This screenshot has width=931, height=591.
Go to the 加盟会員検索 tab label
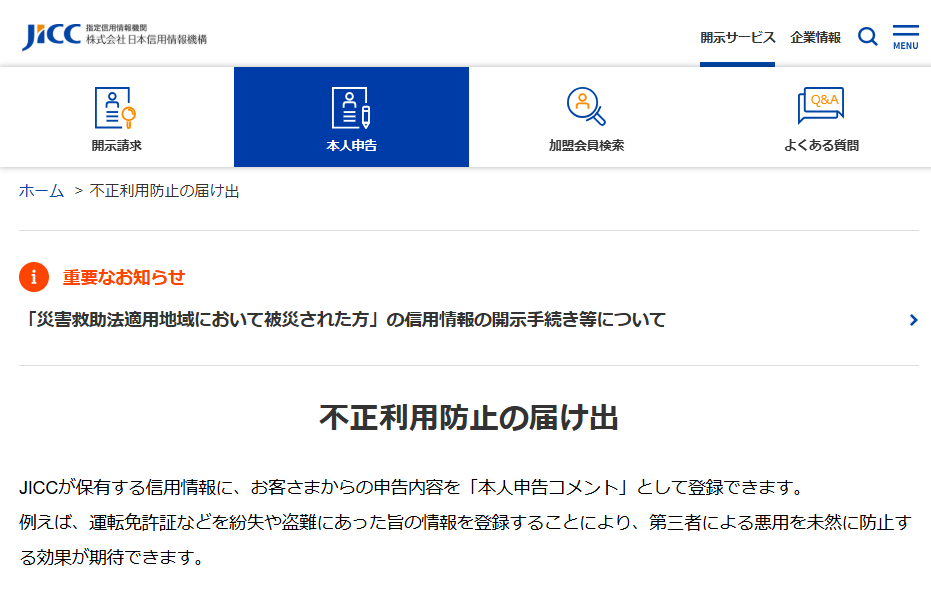coord(586,145)
